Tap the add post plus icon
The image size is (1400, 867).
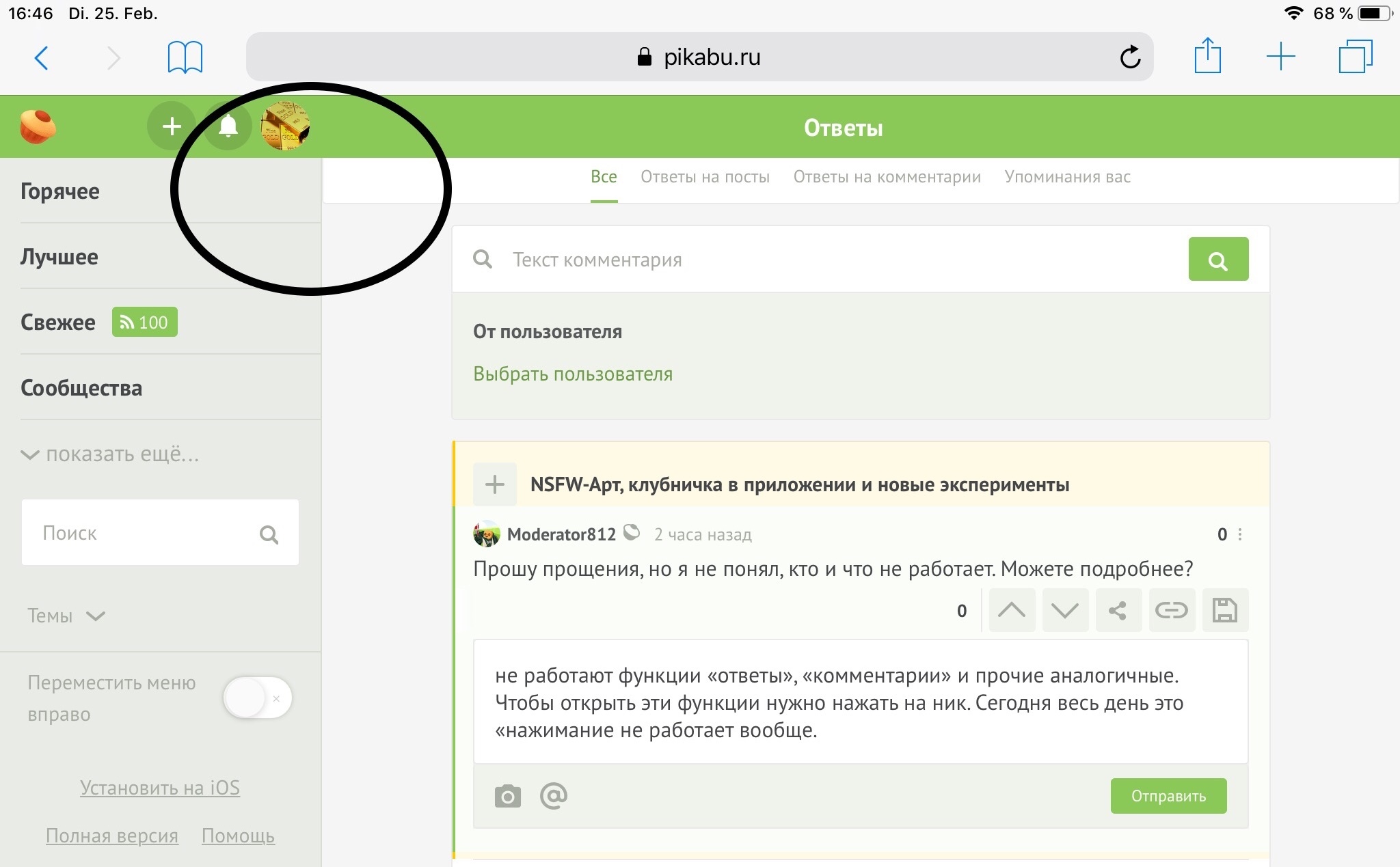click(x=172, y=126)
